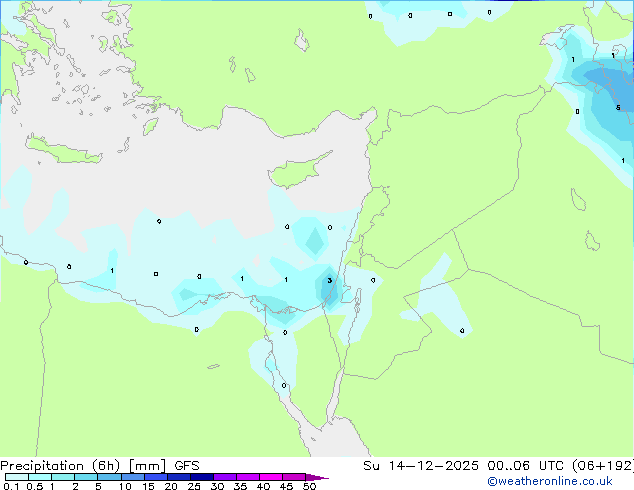Click the legend label 10
Image resolution: width=634 pixels, height=490 pixels.
point(125,486)
